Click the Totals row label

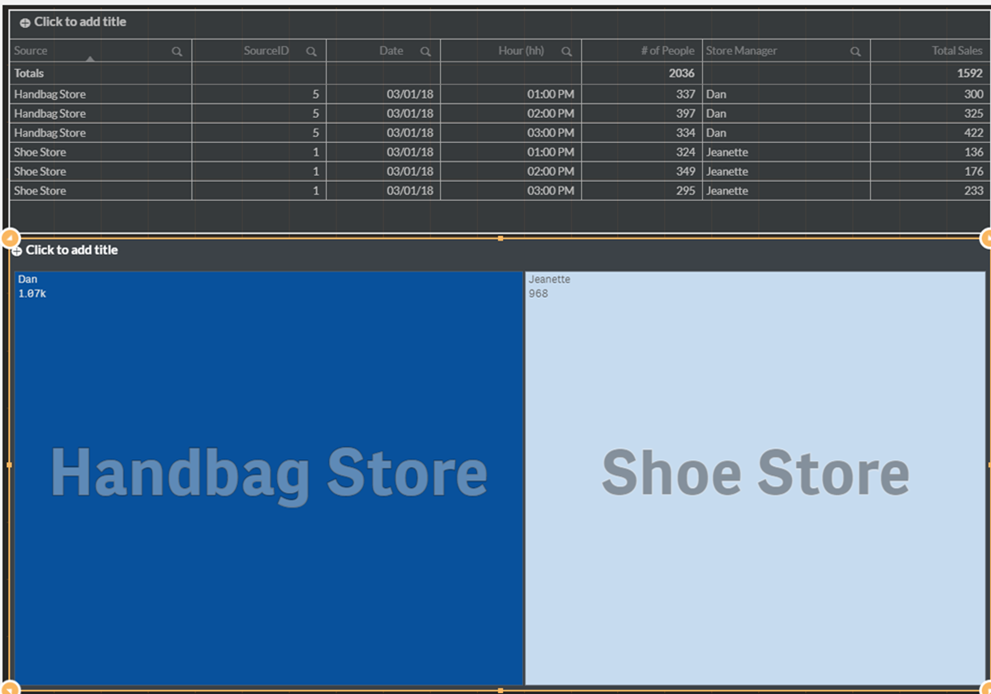click(x=29, y=73)
